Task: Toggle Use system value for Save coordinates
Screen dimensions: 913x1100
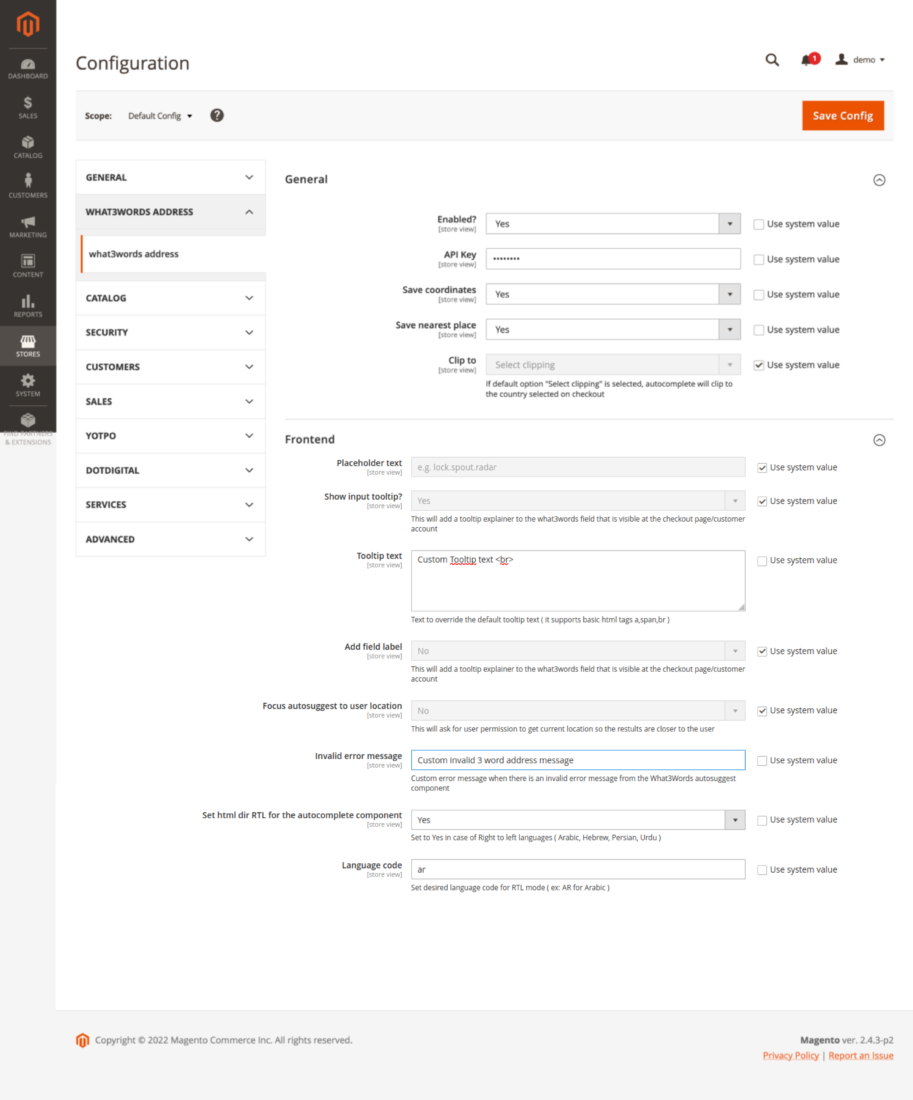Action: [759, 295]
